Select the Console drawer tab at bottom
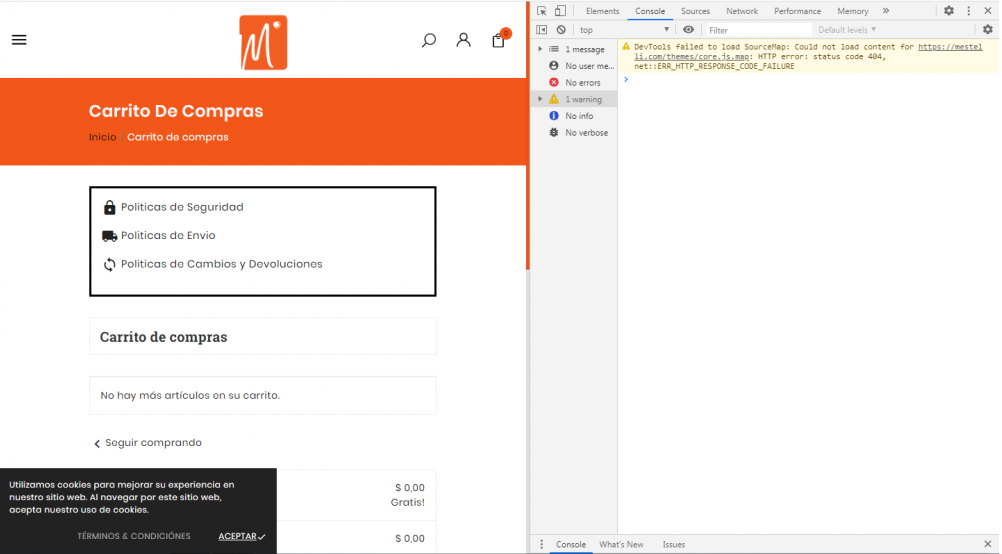 coord(571,544)
